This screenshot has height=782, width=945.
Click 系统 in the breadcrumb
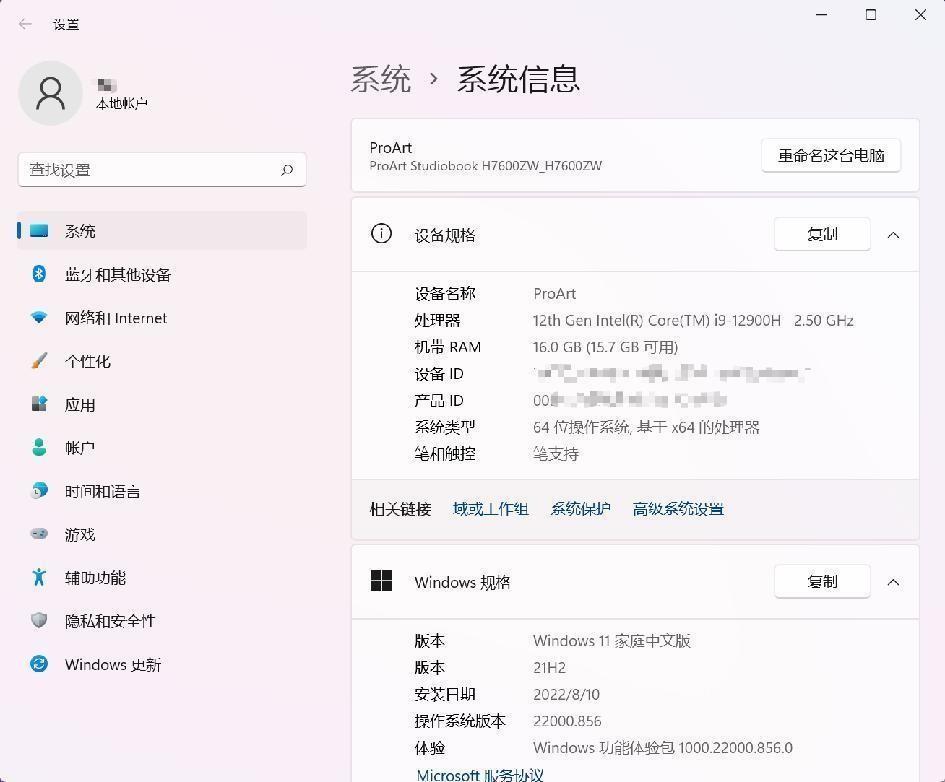[x=381, y=79]
